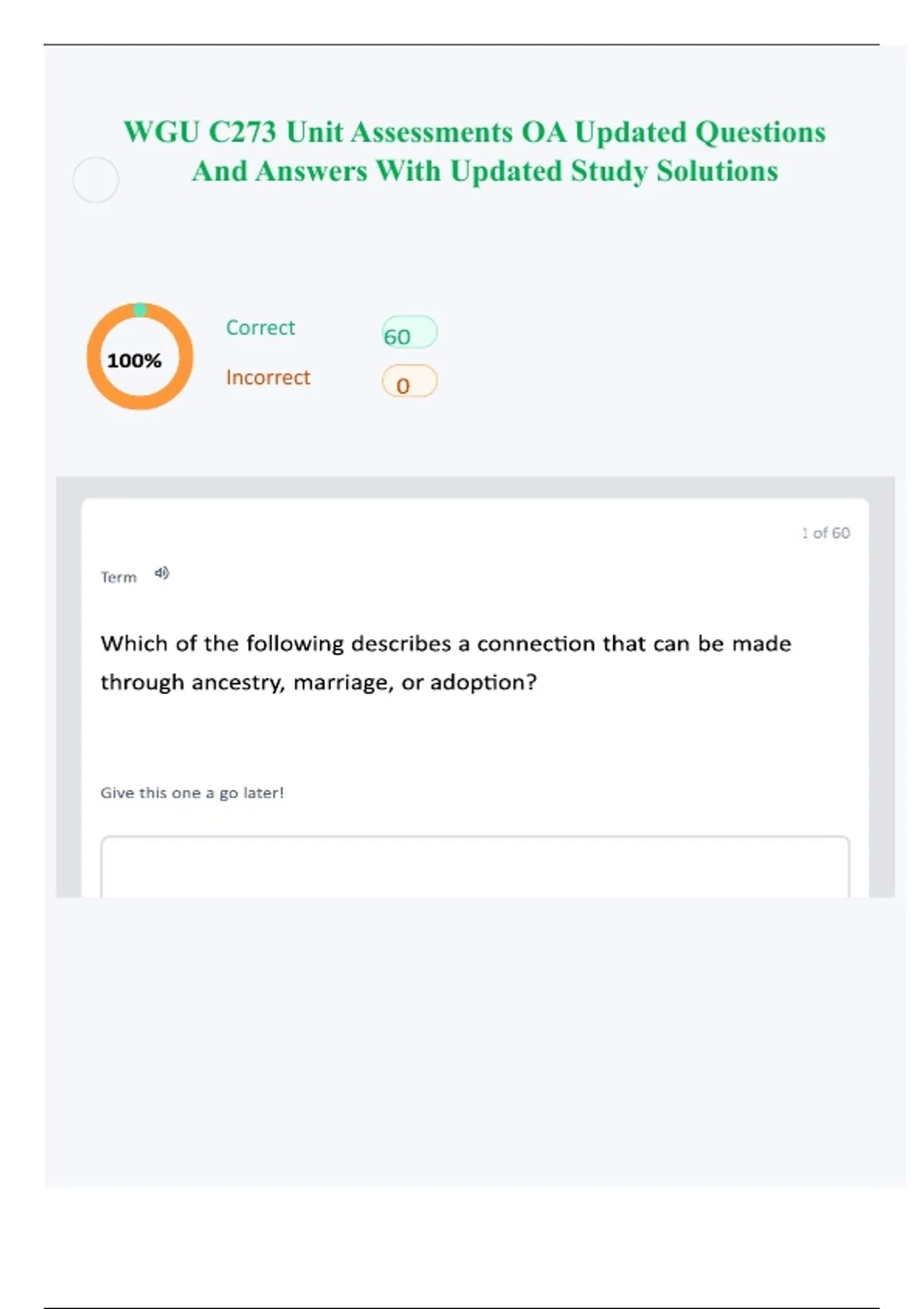
Task: Click "And Answers With Updated Study Solutions" heading
Action: (x=485, y=171)
